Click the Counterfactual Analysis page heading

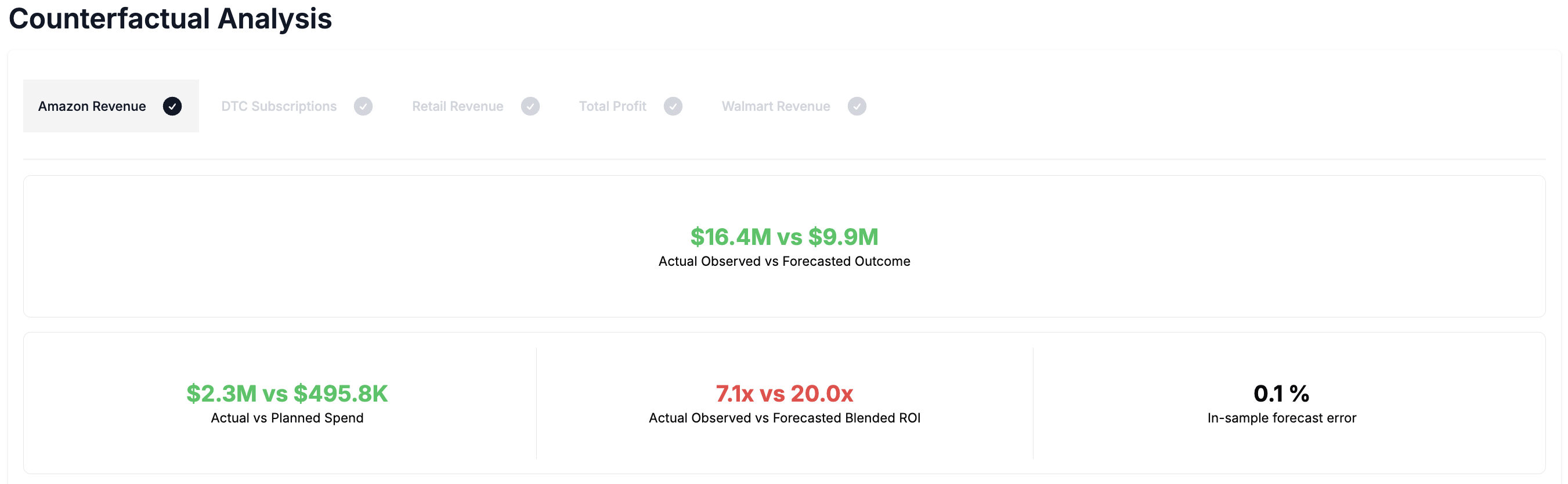tap(171, 18)
